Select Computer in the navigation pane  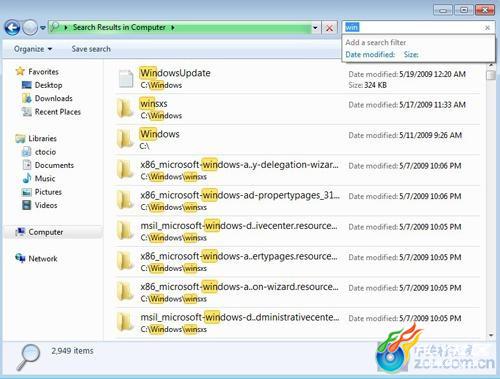coord(46,232)
